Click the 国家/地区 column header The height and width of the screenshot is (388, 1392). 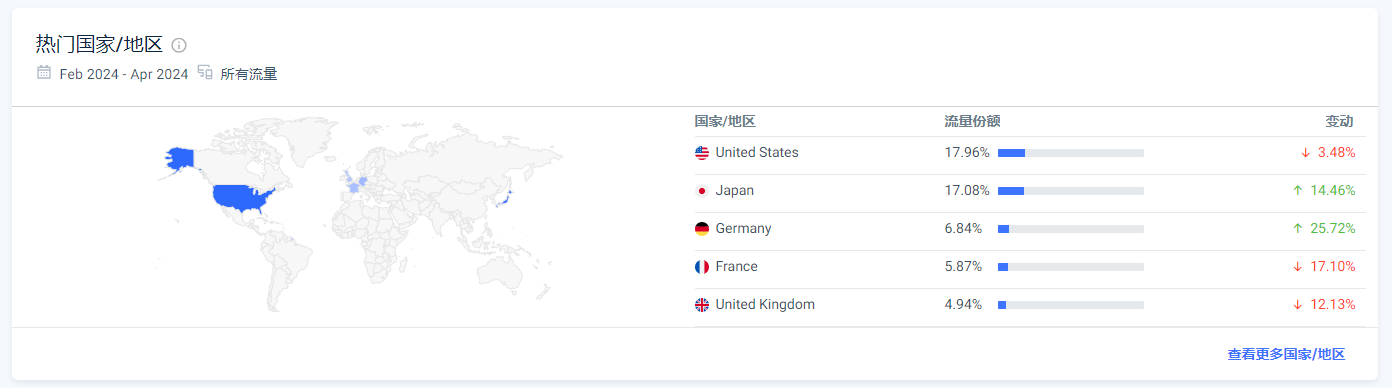point(725,121)
